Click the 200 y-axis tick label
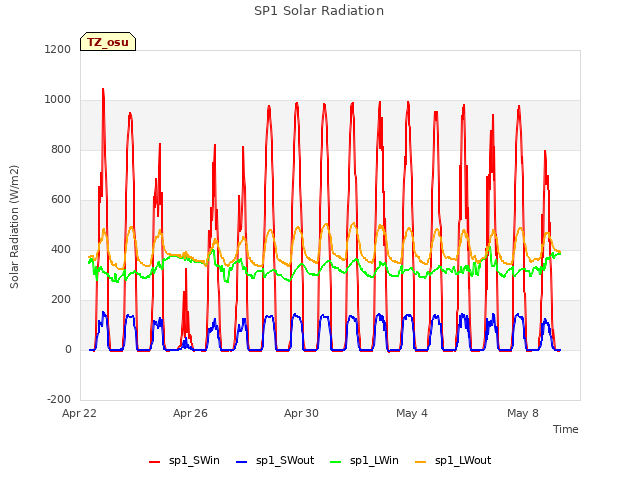Viewport: 640px width, 480px height. coord(61,300)
